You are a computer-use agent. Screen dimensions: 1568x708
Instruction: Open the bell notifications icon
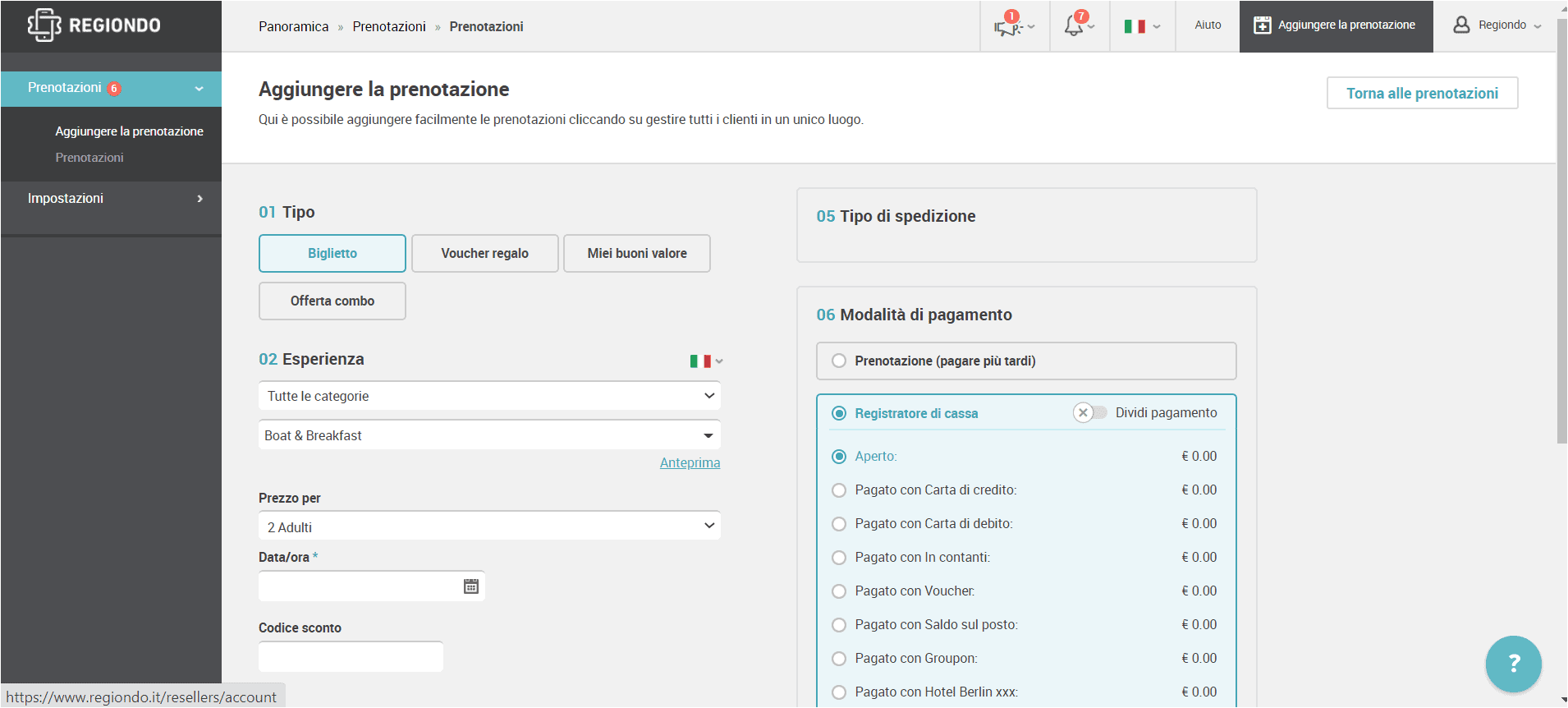pos(1075,25)
